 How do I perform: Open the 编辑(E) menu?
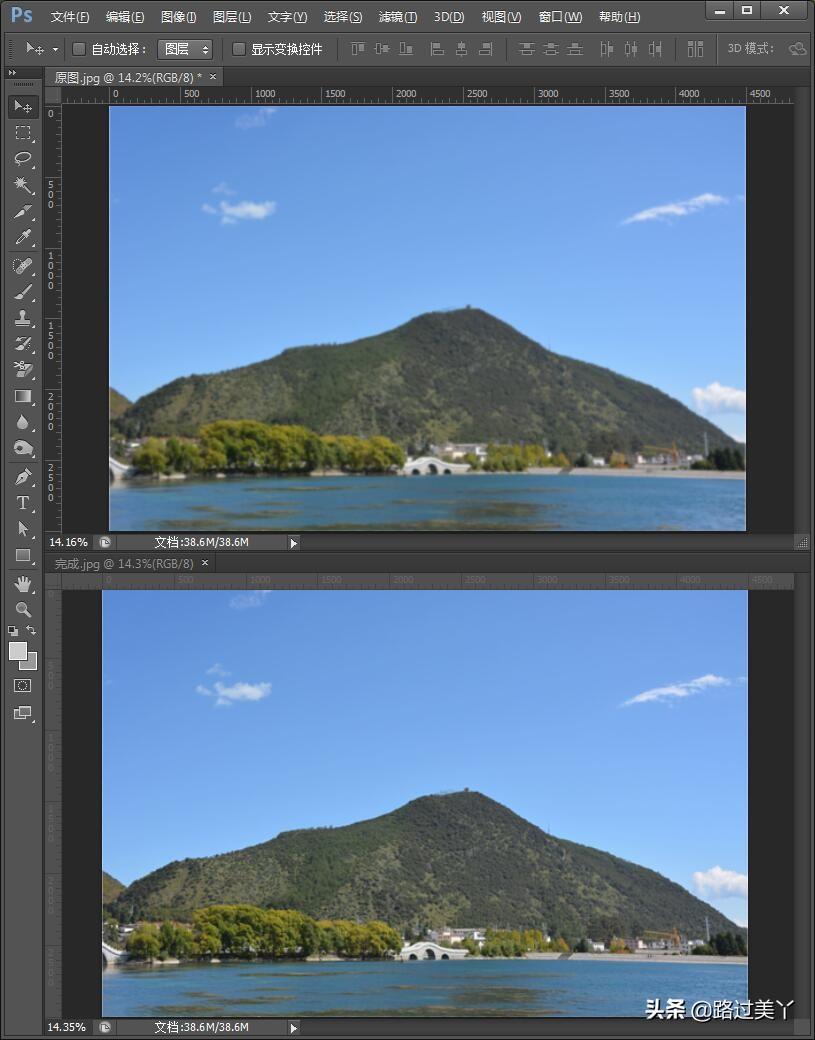[x=125, y=17]
